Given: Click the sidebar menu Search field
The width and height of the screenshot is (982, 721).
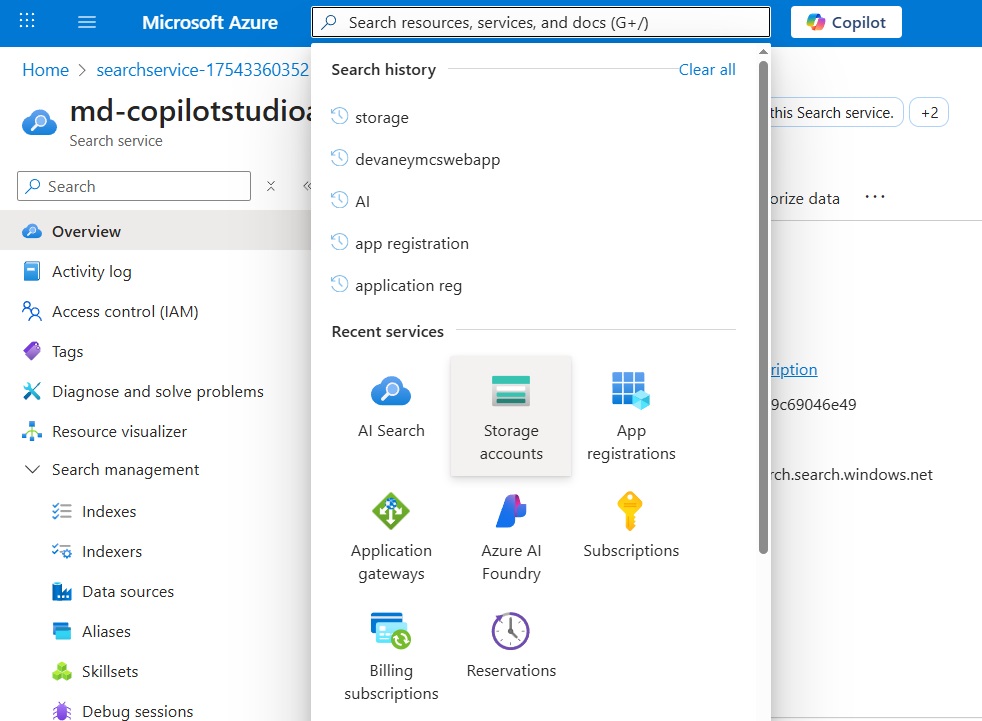Looking at the screenshot, I should (x=134, y=186).
